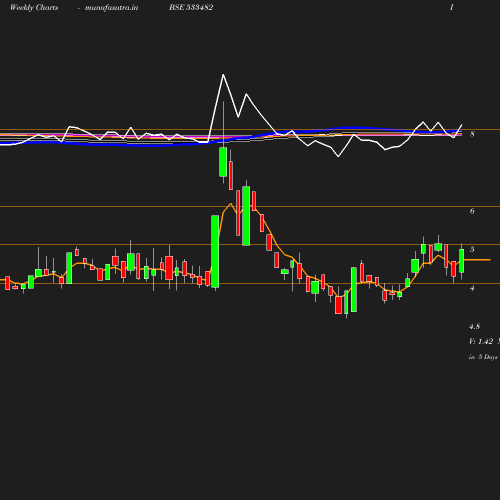This screenshot has width=500, height=500.
Task: Click the price axis label "5"
Action: click(x=472, y=249)
